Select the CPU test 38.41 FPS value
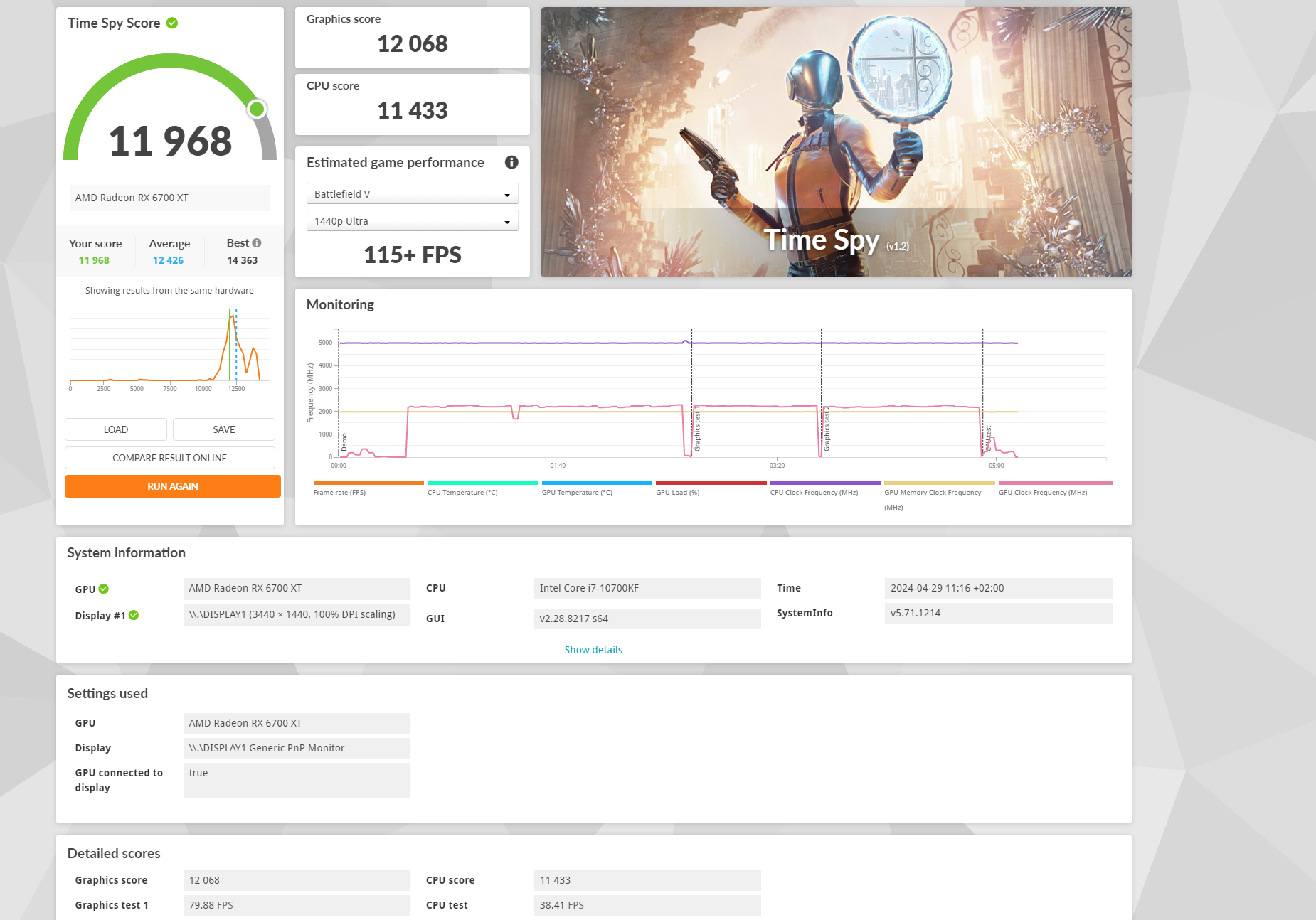 [x=647, y=905]
